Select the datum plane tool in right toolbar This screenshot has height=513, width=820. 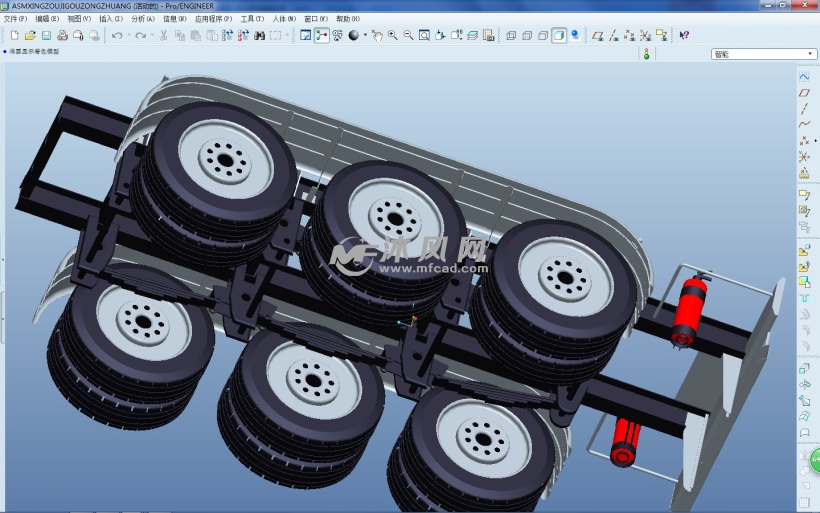(804, 93)
